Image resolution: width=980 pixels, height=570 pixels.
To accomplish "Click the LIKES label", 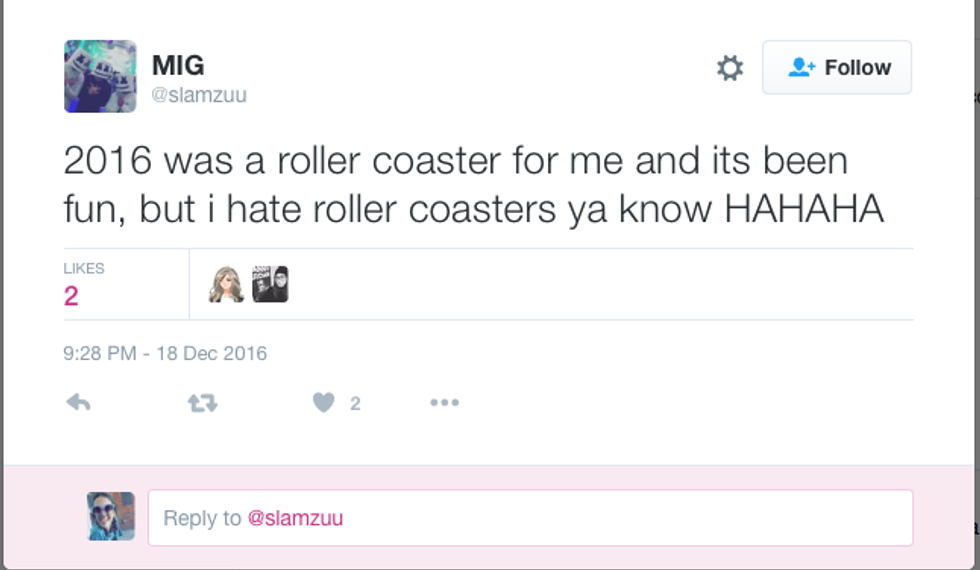I will coord(84,268).
